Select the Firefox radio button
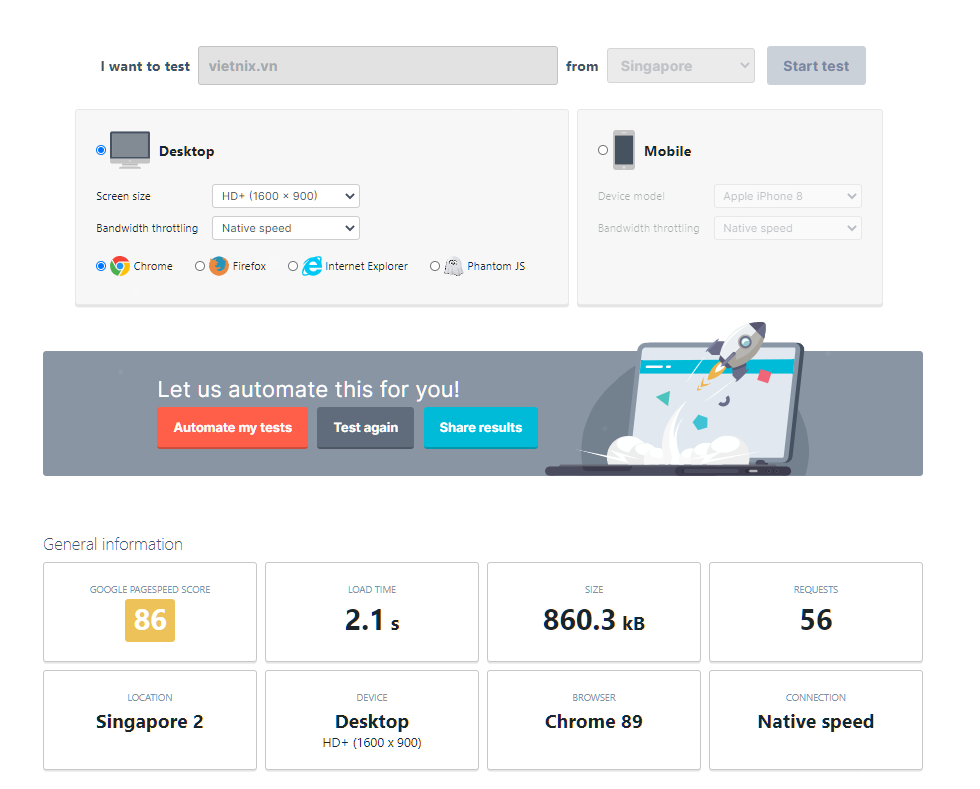The image size is (980, 789). click(x=199, y=266)
